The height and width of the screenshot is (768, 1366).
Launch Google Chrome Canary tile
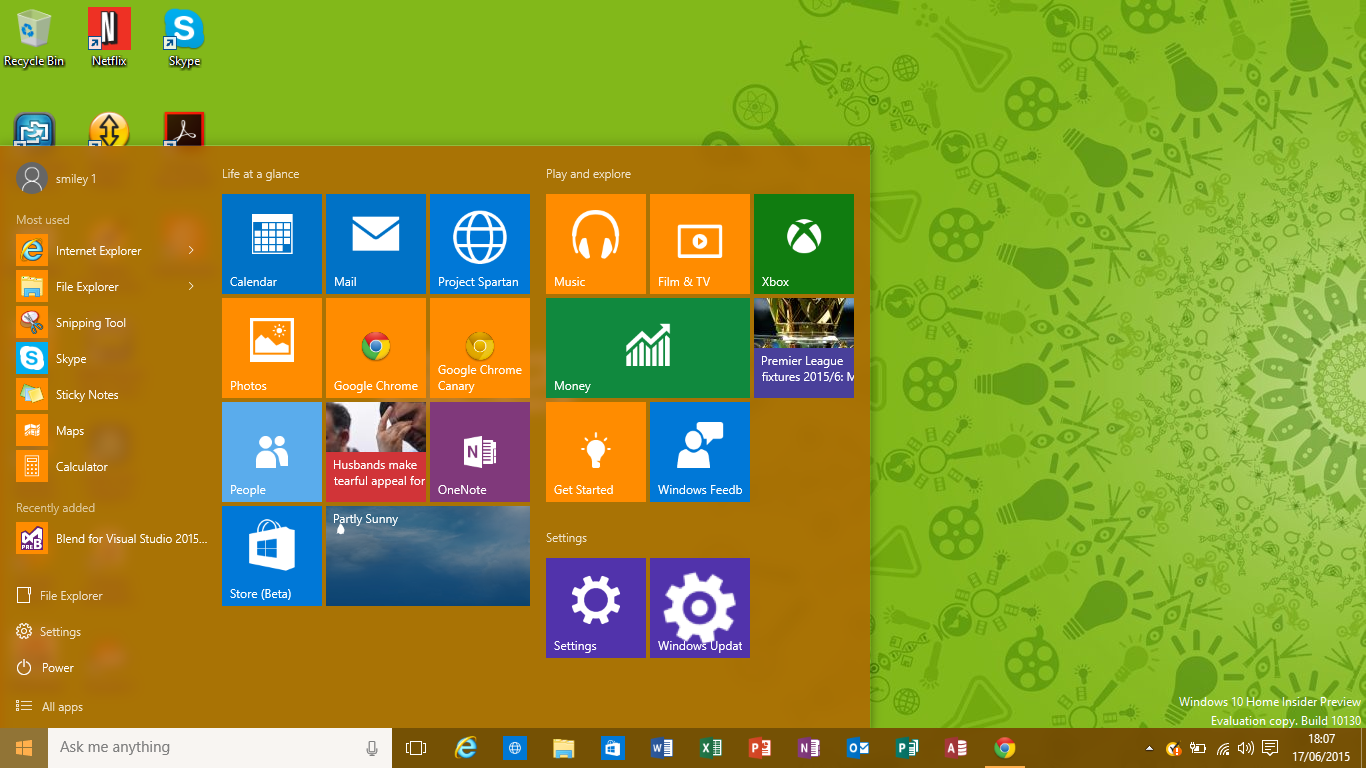(480, 348)
